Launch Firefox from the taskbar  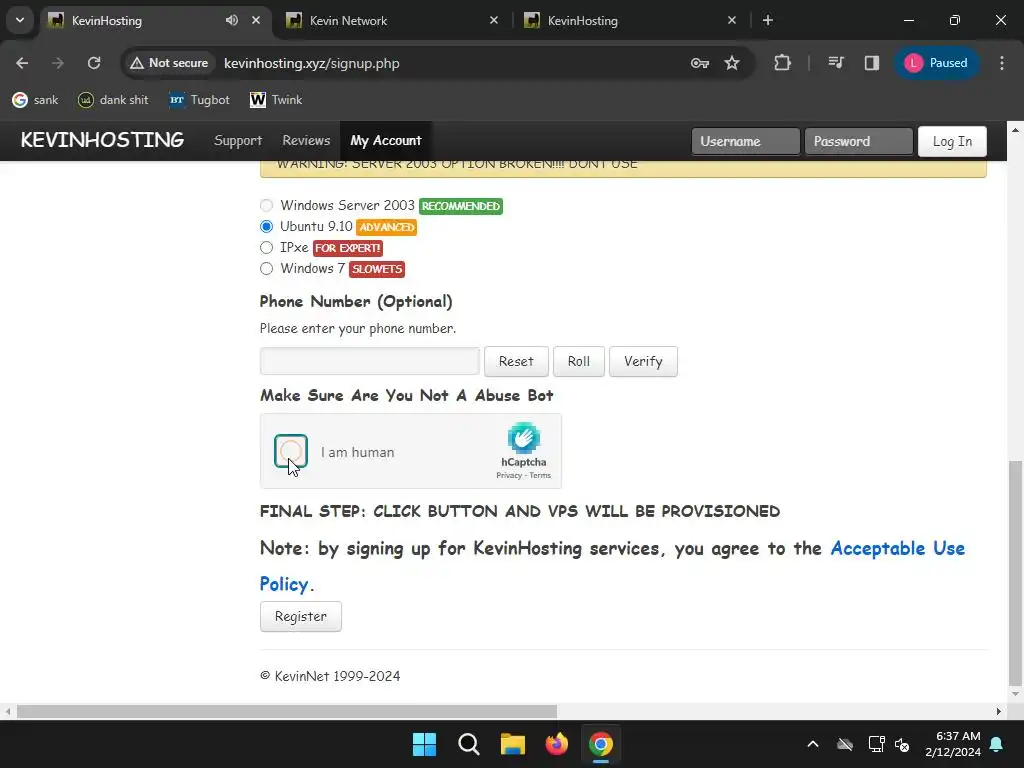pyautogui.click(x=556, y=744)
